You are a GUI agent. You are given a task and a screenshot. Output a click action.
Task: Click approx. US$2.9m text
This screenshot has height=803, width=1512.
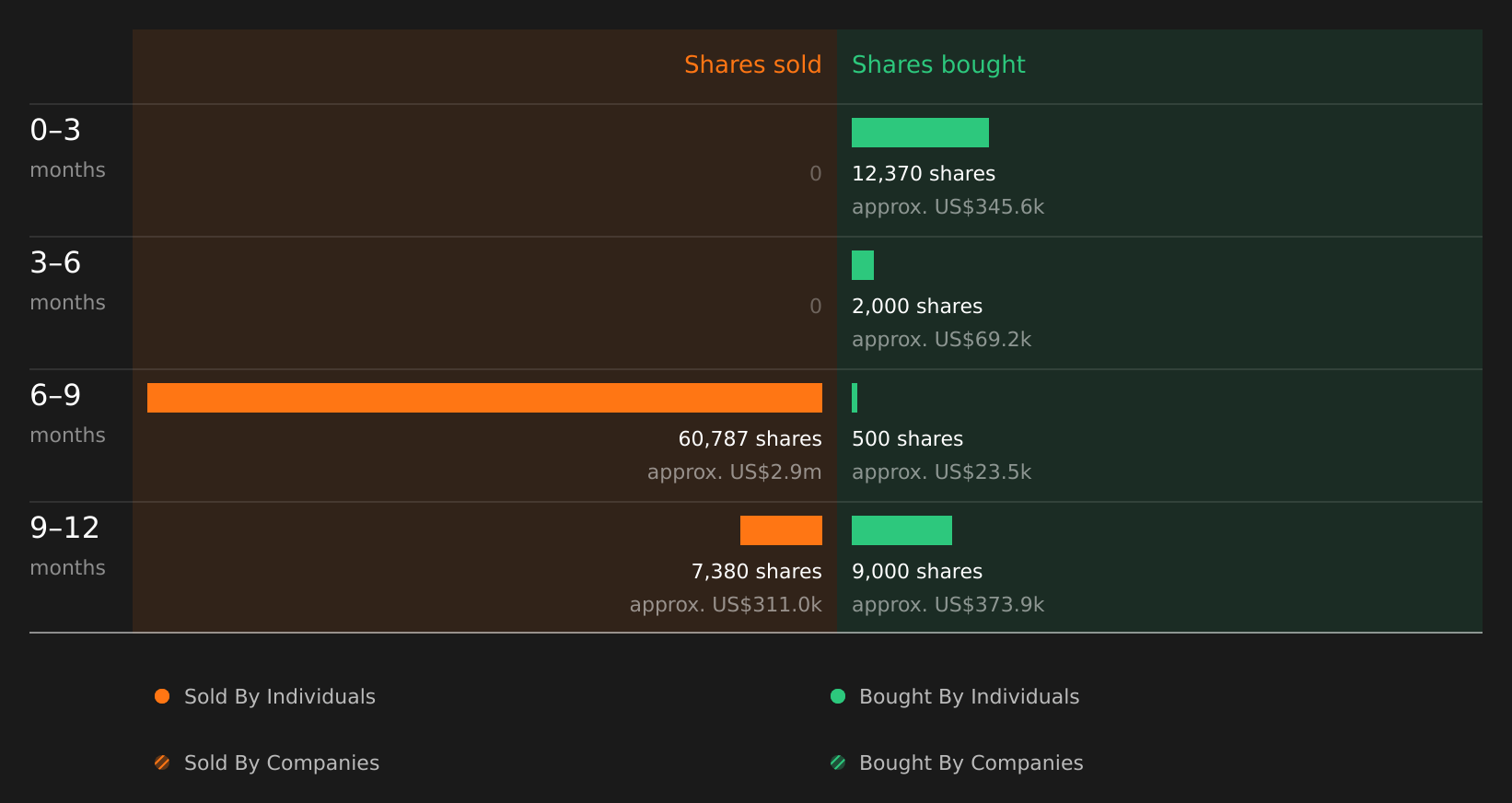click(734, 472)
